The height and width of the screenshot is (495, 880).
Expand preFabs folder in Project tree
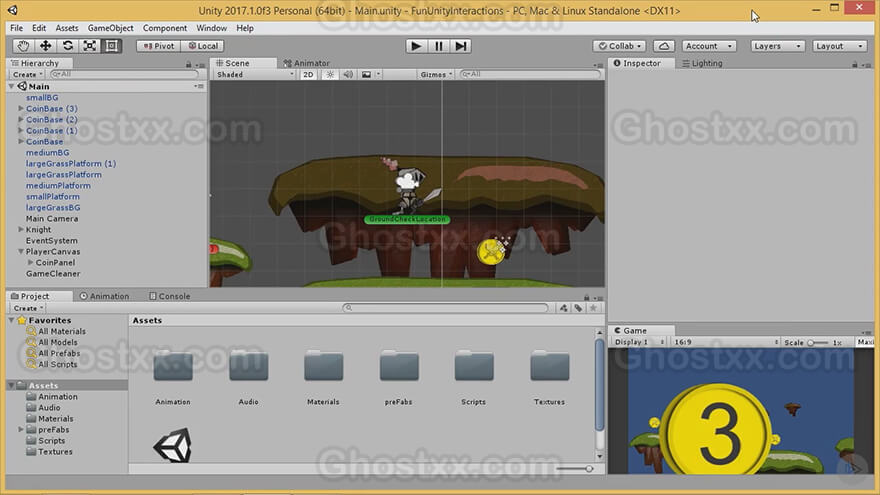pos(21,429)
